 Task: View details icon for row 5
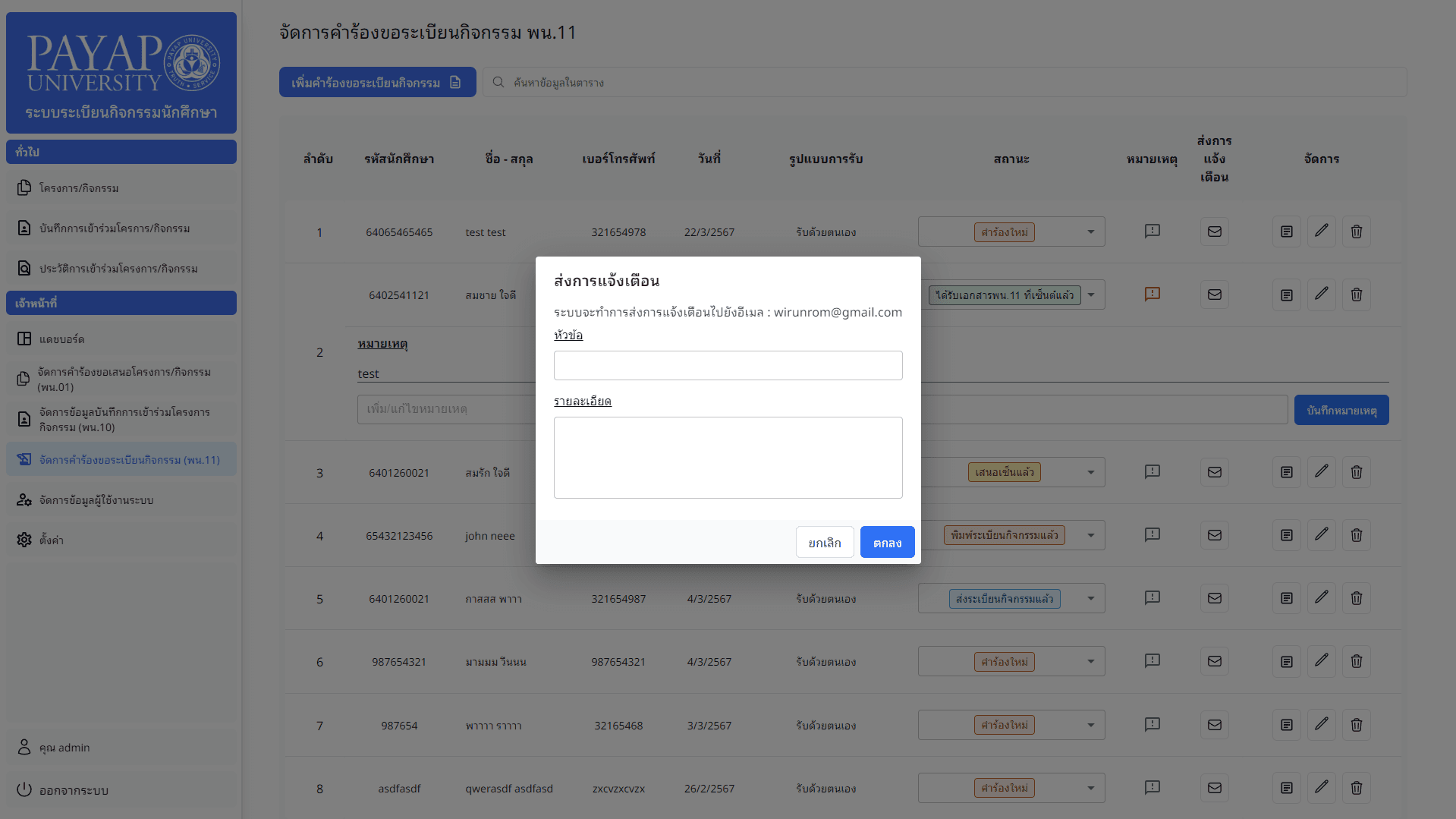1286,598
